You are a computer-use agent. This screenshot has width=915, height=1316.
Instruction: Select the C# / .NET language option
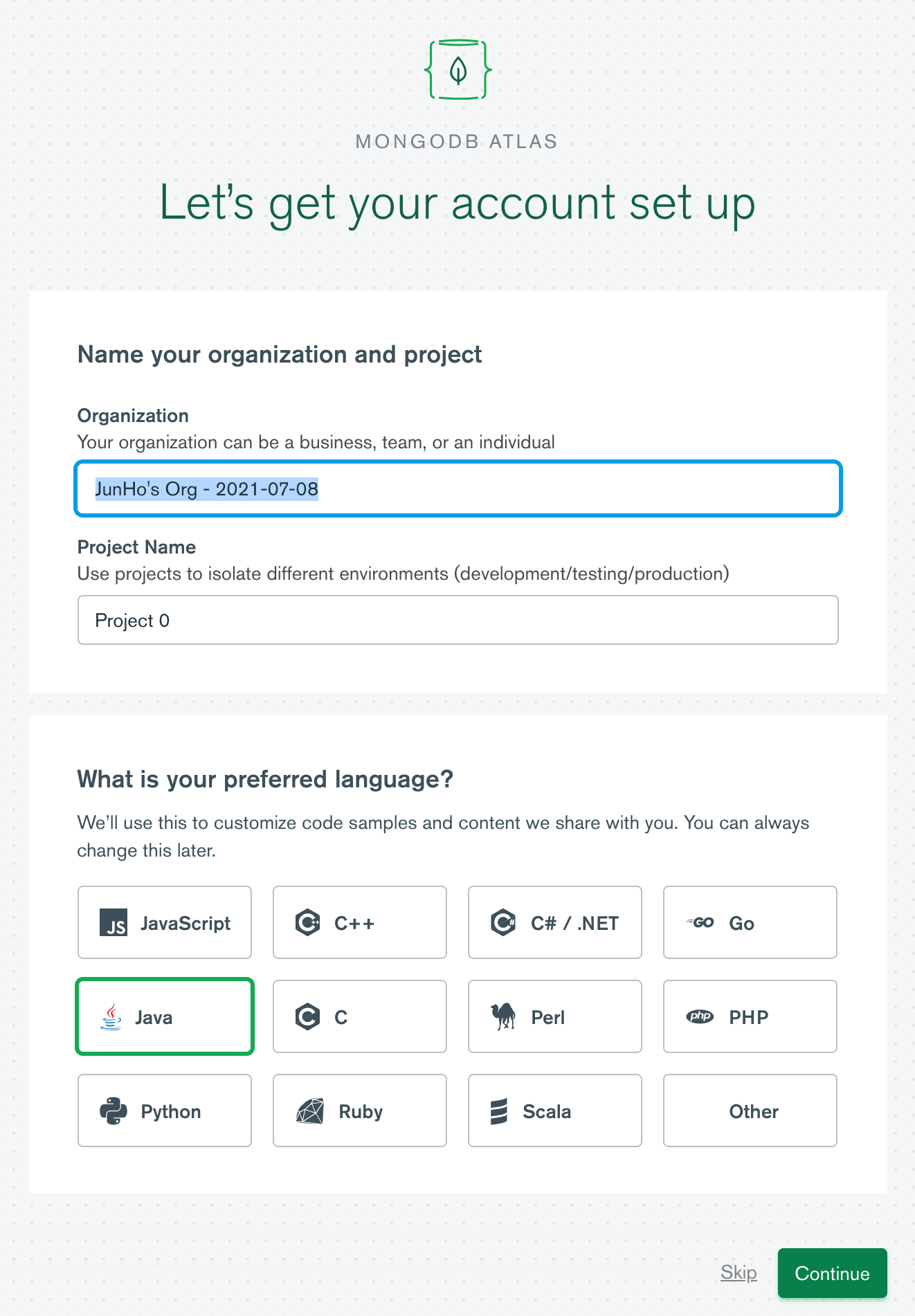[x=555, y=922]
